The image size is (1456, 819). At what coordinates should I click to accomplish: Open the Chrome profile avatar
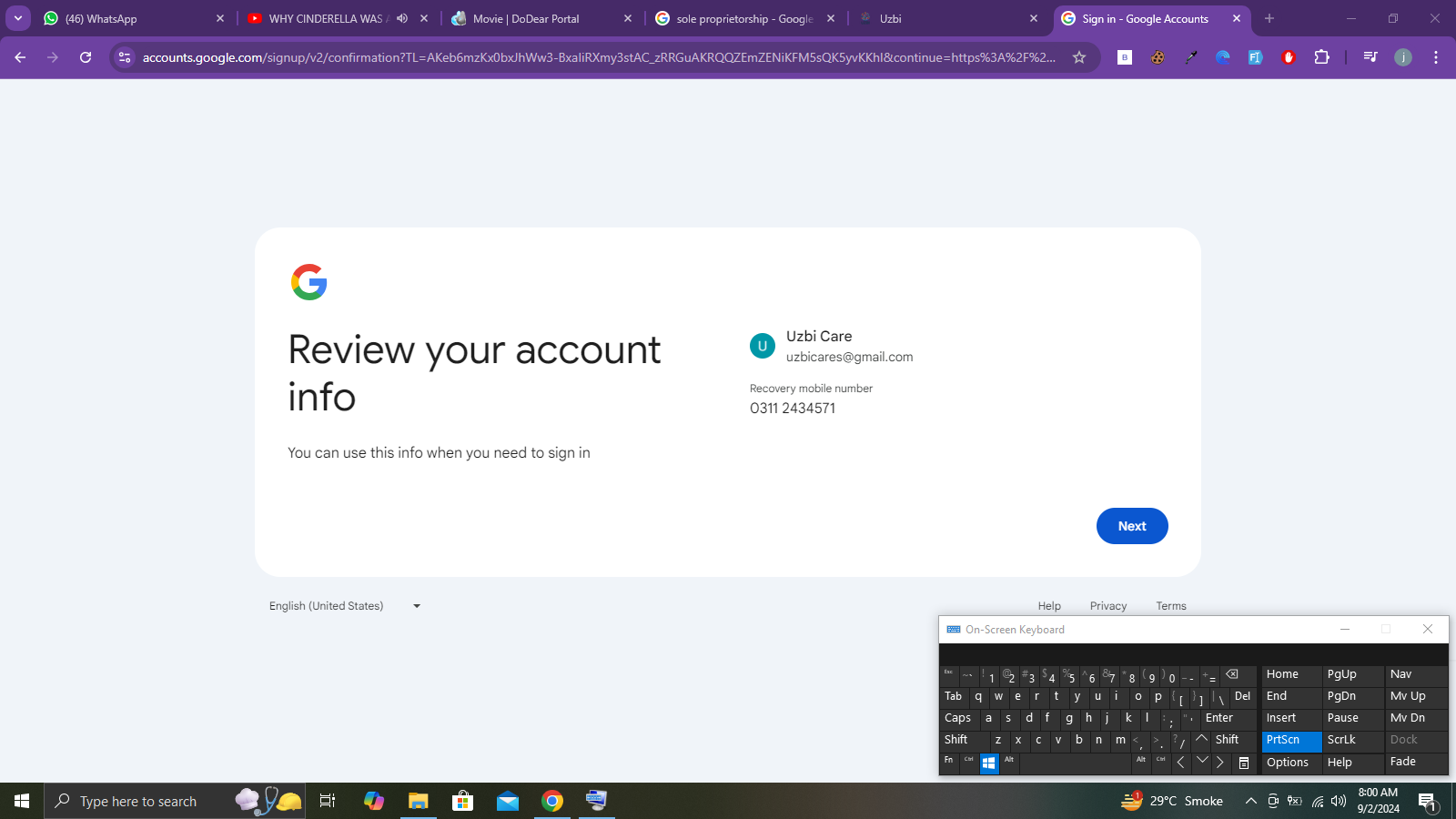click(1403, 57)
